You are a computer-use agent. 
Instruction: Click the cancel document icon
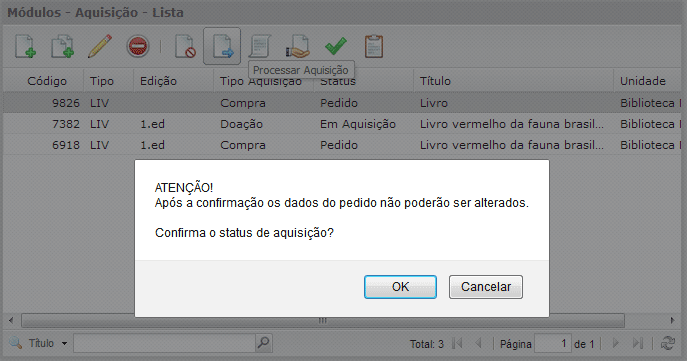185,46
